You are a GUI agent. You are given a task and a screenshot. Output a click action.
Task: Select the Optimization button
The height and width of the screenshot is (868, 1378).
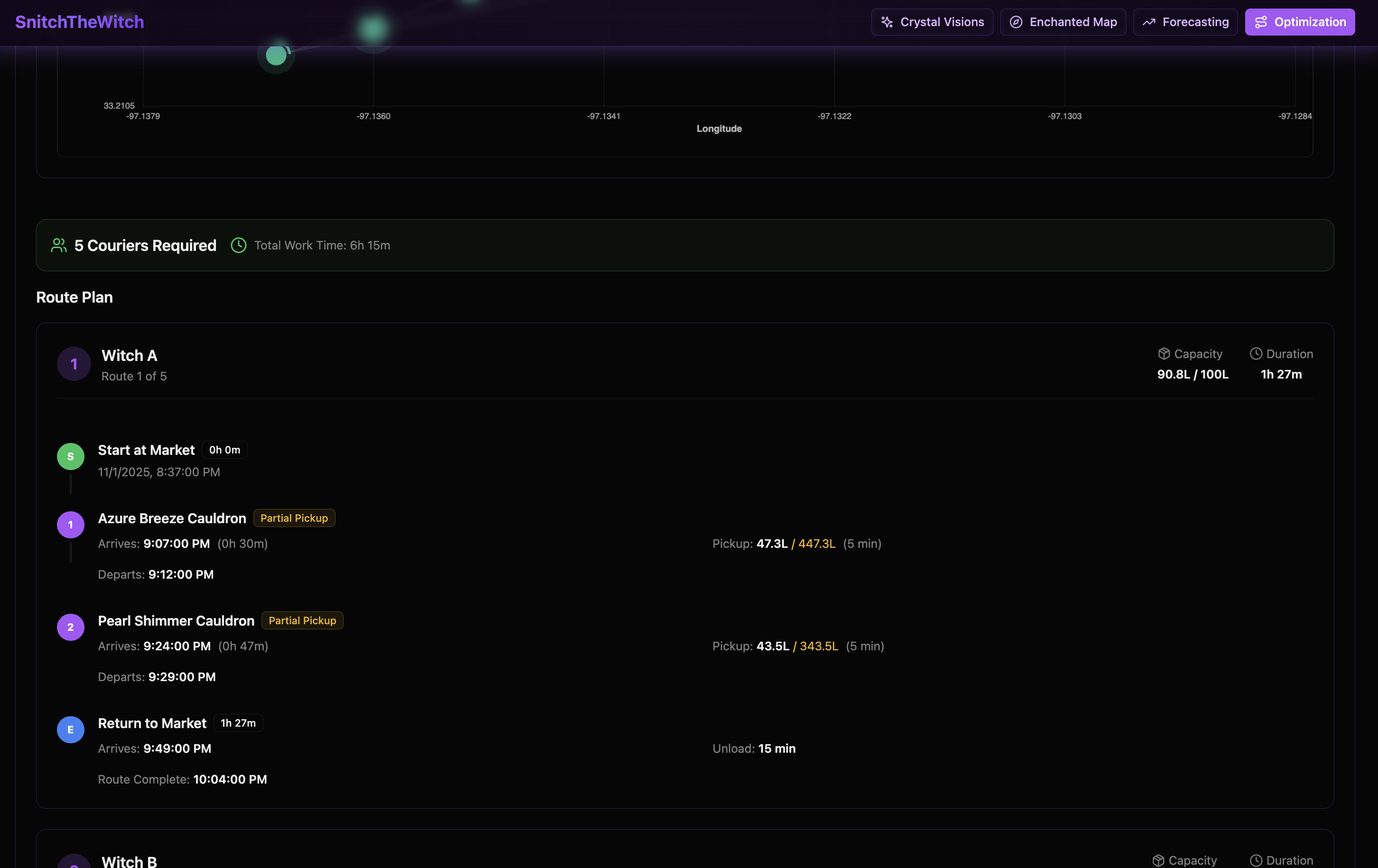tap(1300, 22)
